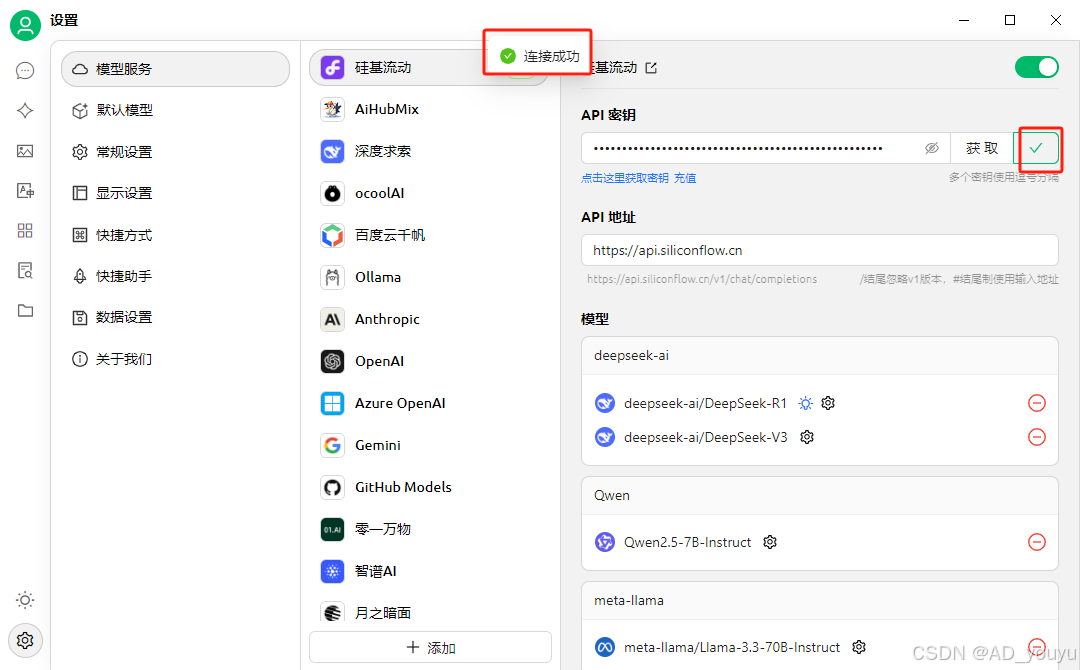This screenshot has height=670, width=1080.
Task: Open the knowledge base icon in sidebar
Action: coord(25,271)
